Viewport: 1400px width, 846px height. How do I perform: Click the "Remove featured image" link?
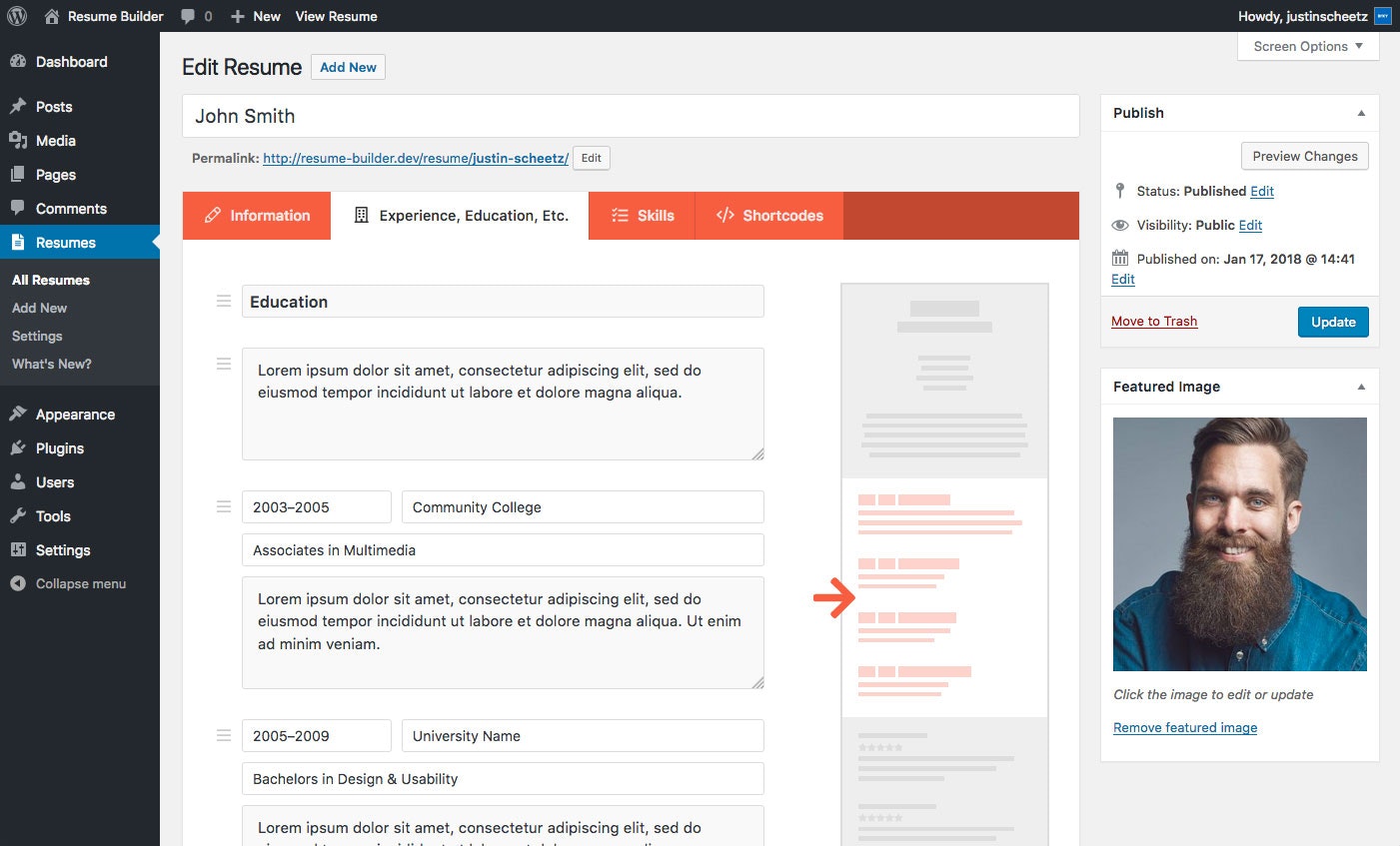pyautogui.click(x=1184, y=727)
